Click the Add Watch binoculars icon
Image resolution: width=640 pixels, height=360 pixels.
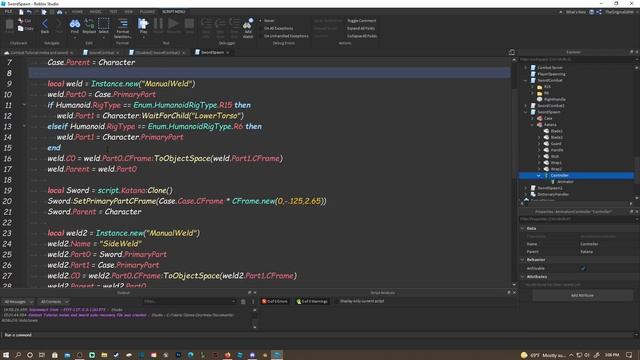248,24
